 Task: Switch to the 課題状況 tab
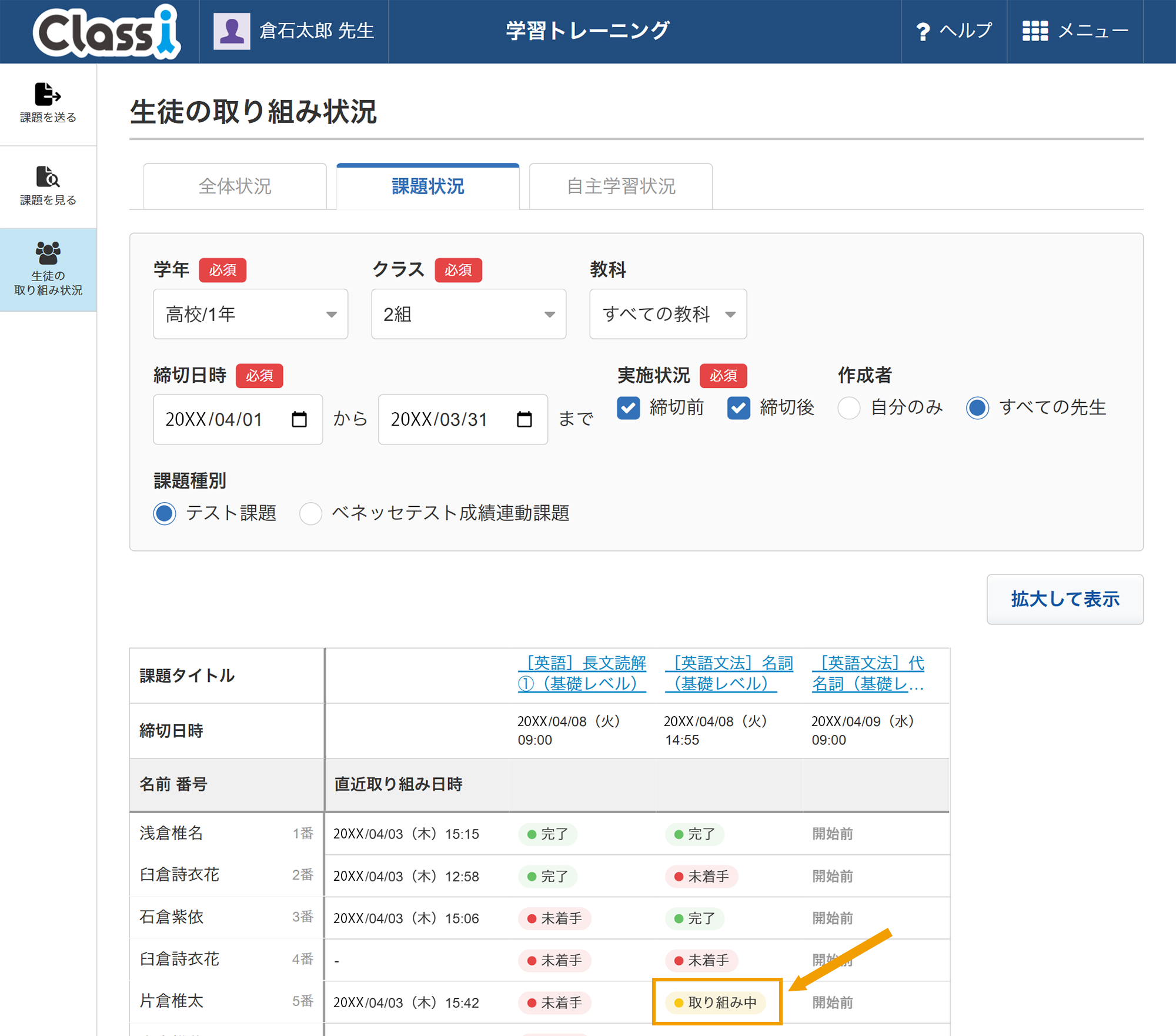427,186
